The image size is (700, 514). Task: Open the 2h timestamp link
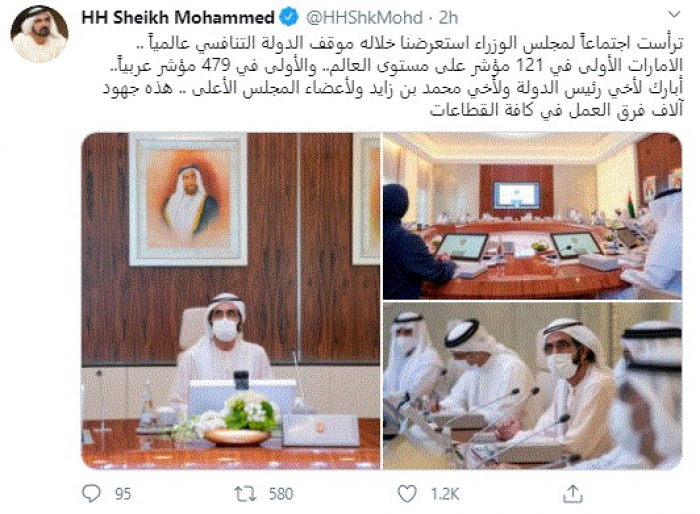448,17
